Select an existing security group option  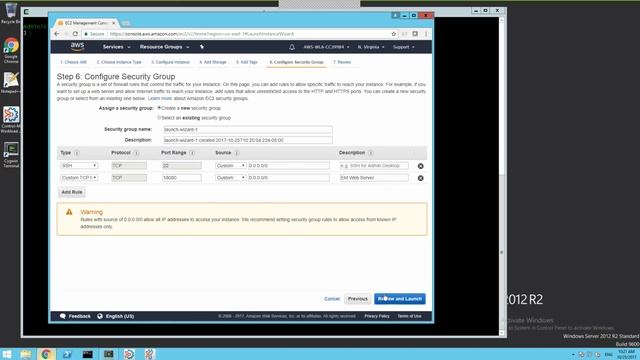click(x=159, y=118)
